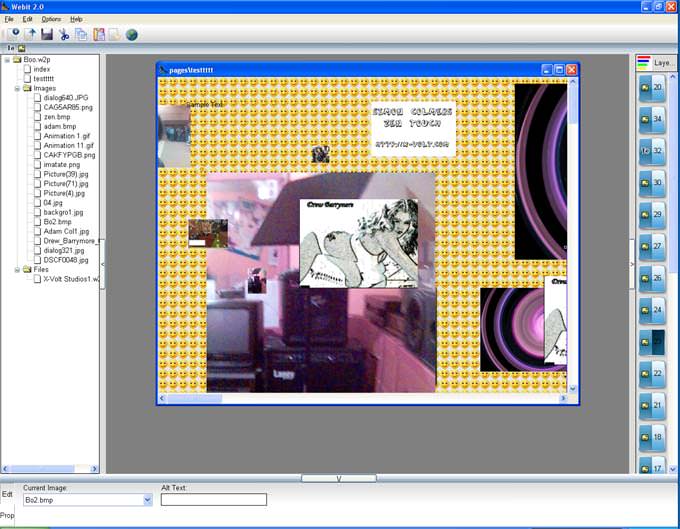Select layer 18 in Layers panel
This screenshot has height=529, width=680.
coord(652,437)
